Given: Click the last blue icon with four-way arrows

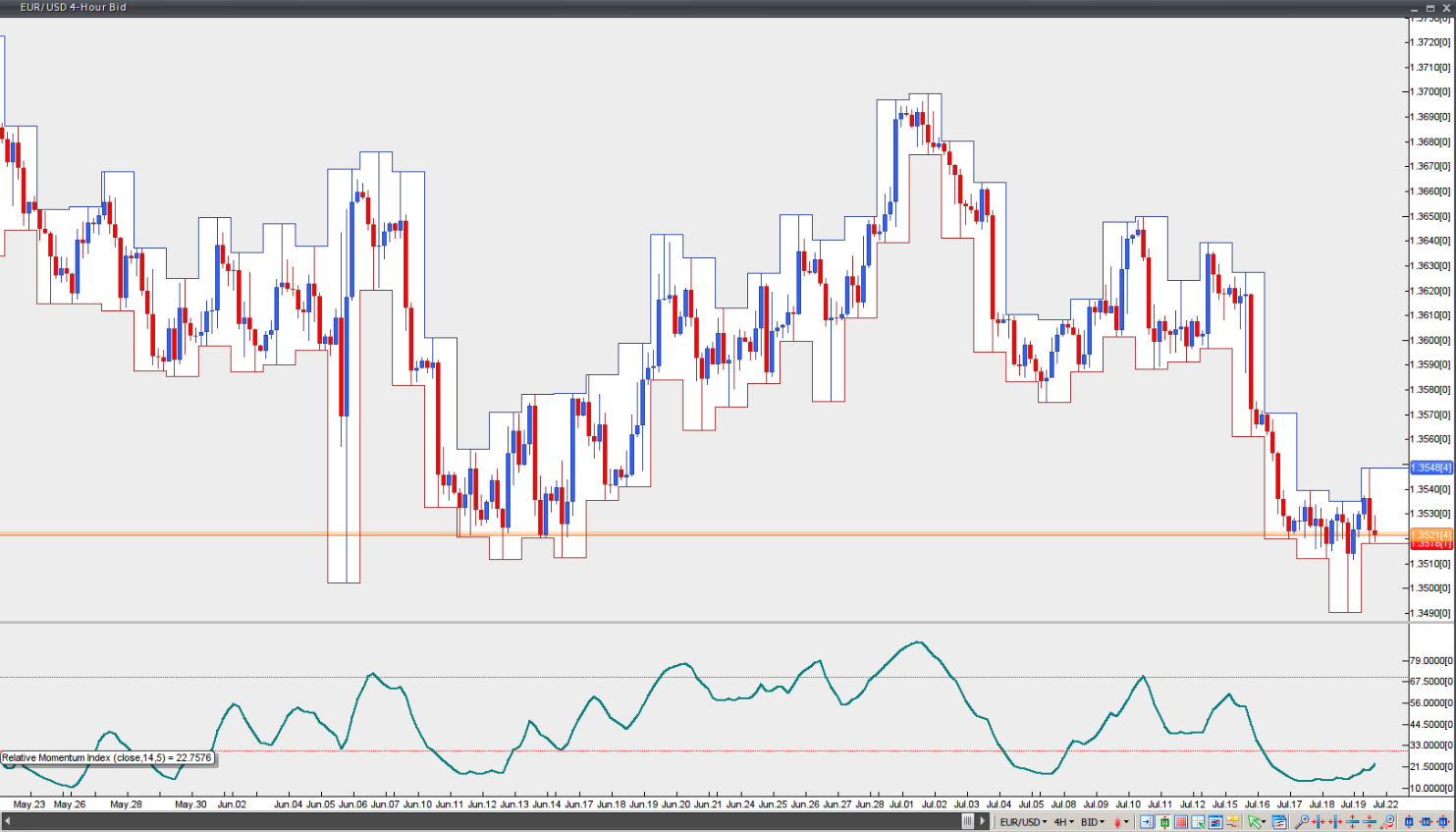Looking at the screenshot, I should pyautogui.click(x=1443, y=822).
